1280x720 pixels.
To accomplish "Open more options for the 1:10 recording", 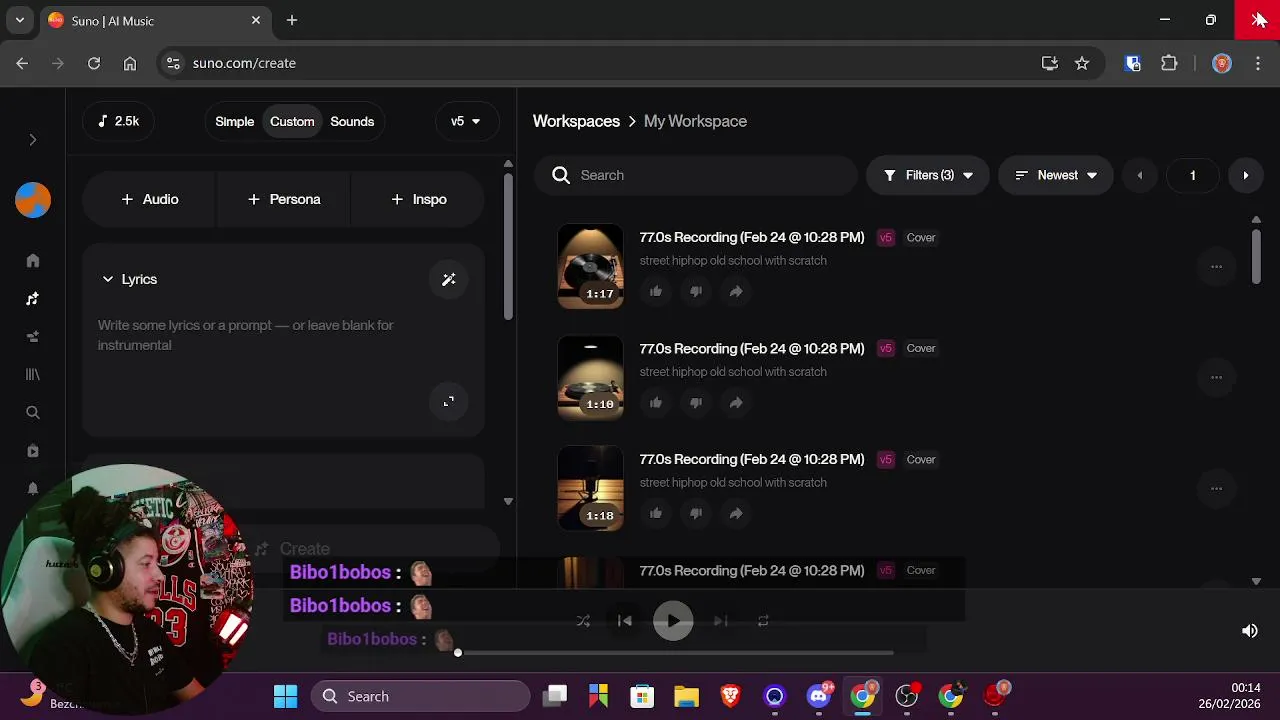I will 1216,377.
